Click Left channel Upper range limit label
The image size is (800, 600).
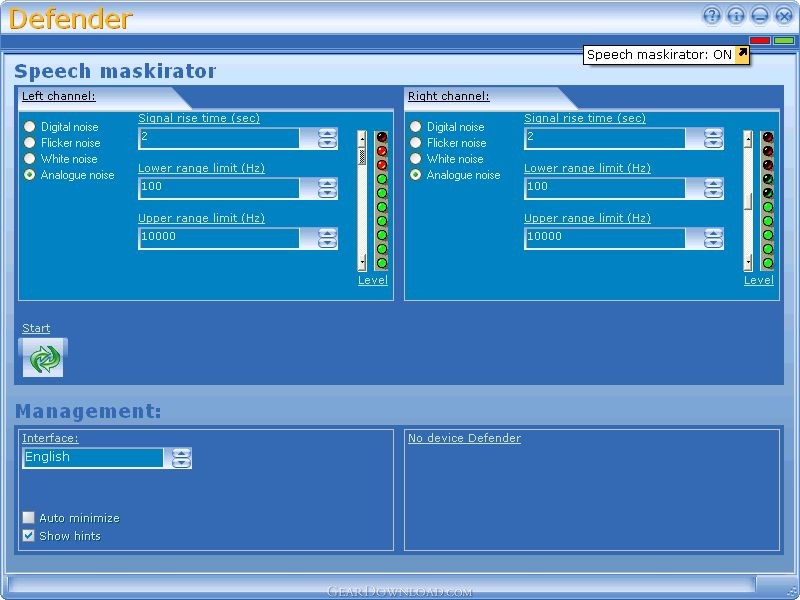pyautogui.click(x=202, y=218)
